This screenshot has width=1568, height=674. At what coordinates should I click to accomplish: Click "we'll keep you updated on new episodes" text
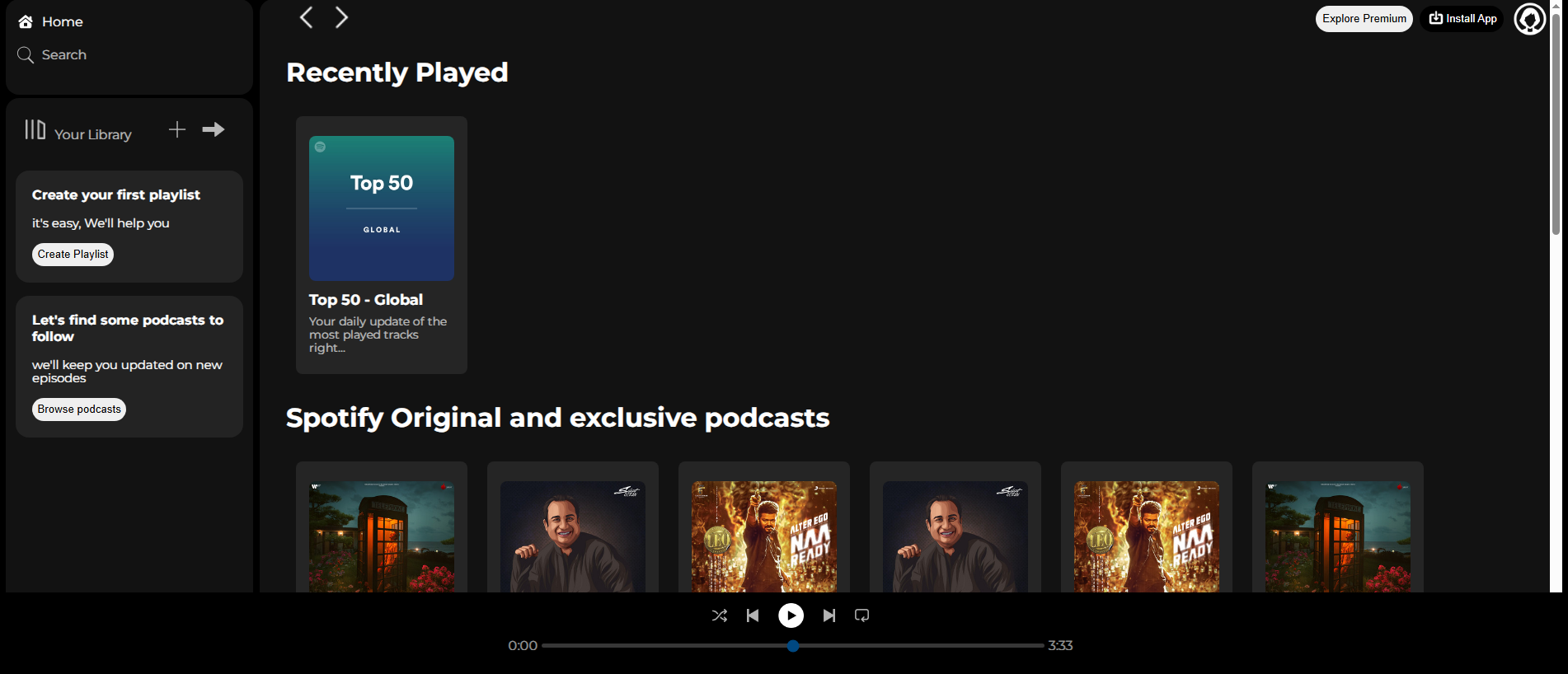[x=127, y=372]
